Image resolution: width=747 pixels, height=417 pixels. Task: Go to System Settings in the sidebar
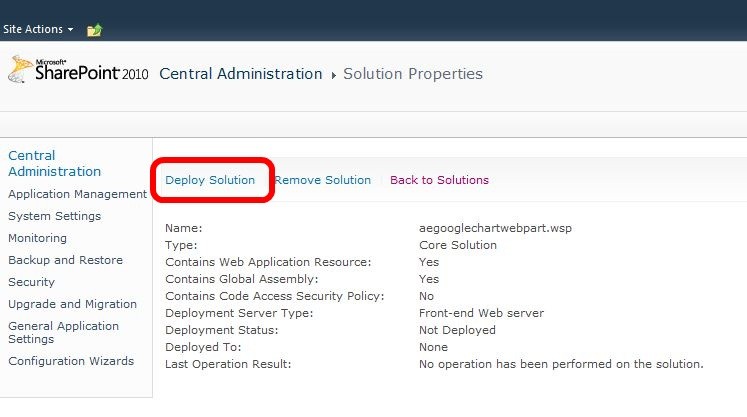[x=54, y=216]
